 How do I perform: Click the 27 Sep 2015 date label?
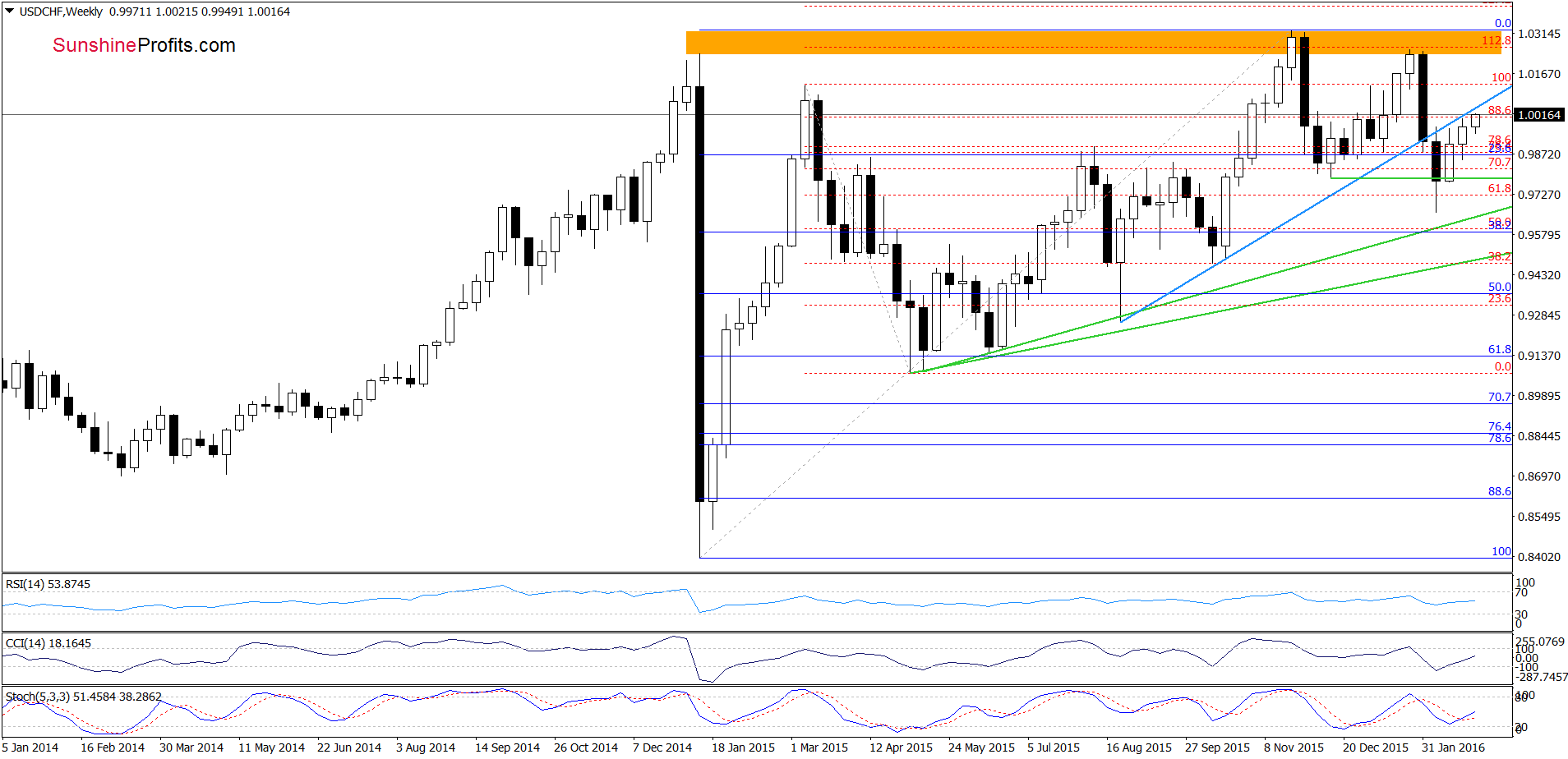[1217, 747]
